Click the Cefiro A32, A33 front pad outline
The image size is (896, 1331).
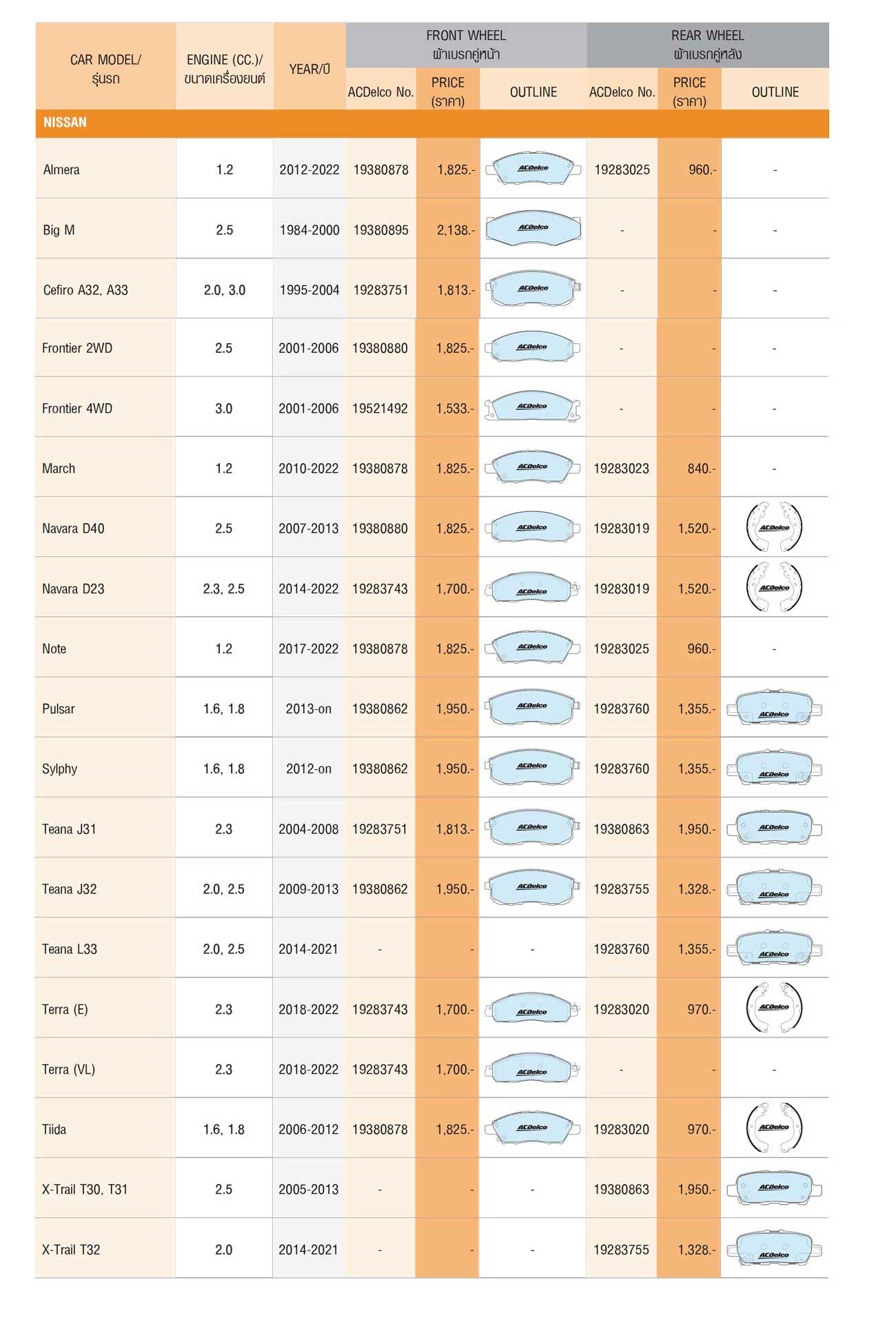click(x=533, y=289)
